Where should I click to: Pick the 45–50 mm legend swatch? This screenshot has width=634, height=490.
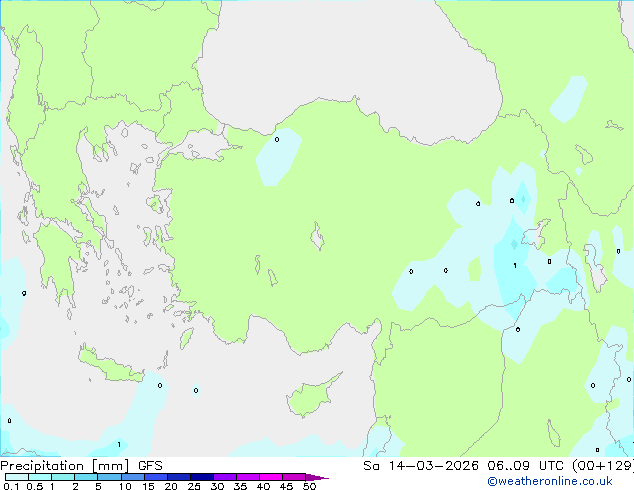point(294,477)
